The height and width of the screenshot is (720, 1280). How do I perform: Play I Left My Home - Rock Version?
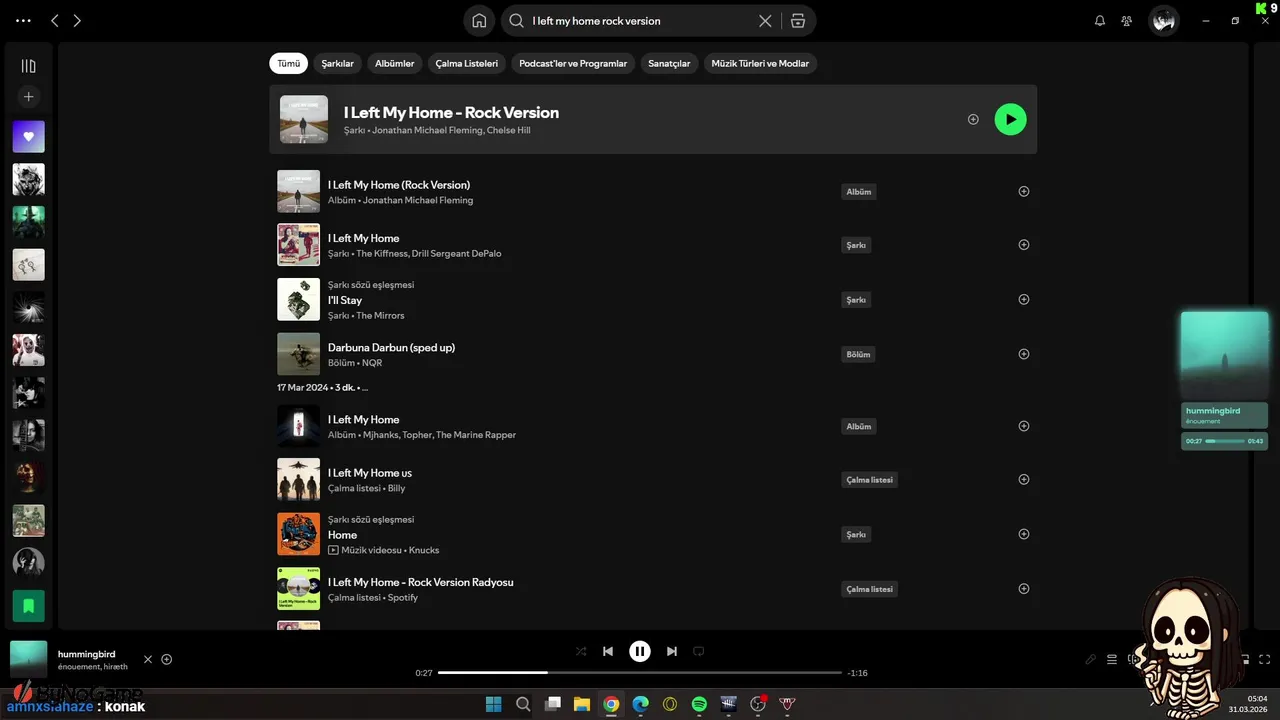point(1010,119)
